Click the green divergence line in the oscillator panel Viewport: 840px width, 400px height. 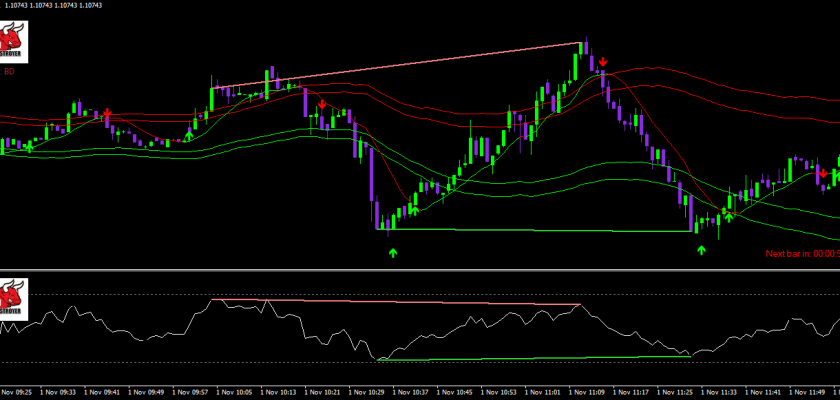point(540,357)
